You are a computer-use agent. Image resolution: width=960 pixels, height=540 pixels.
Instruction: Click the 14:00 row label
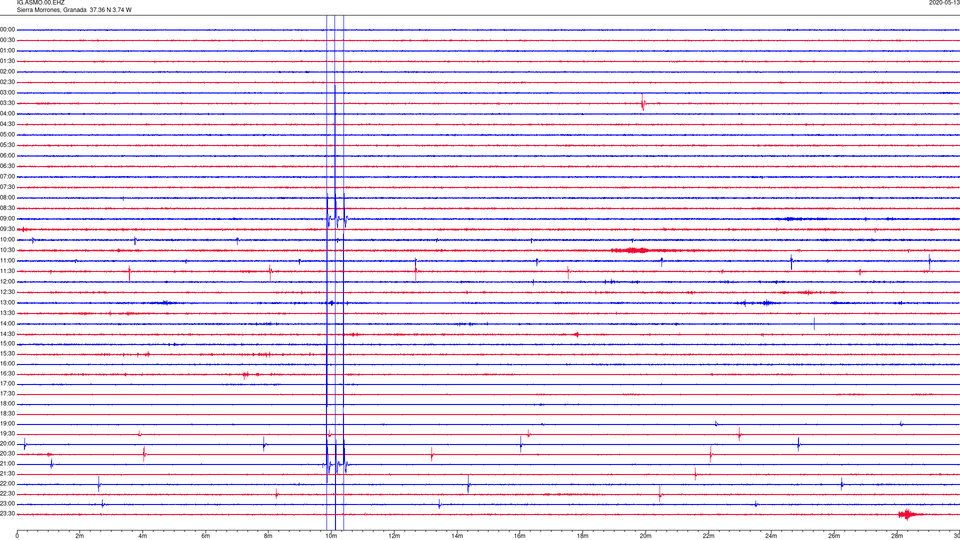(x=7, y=324)
